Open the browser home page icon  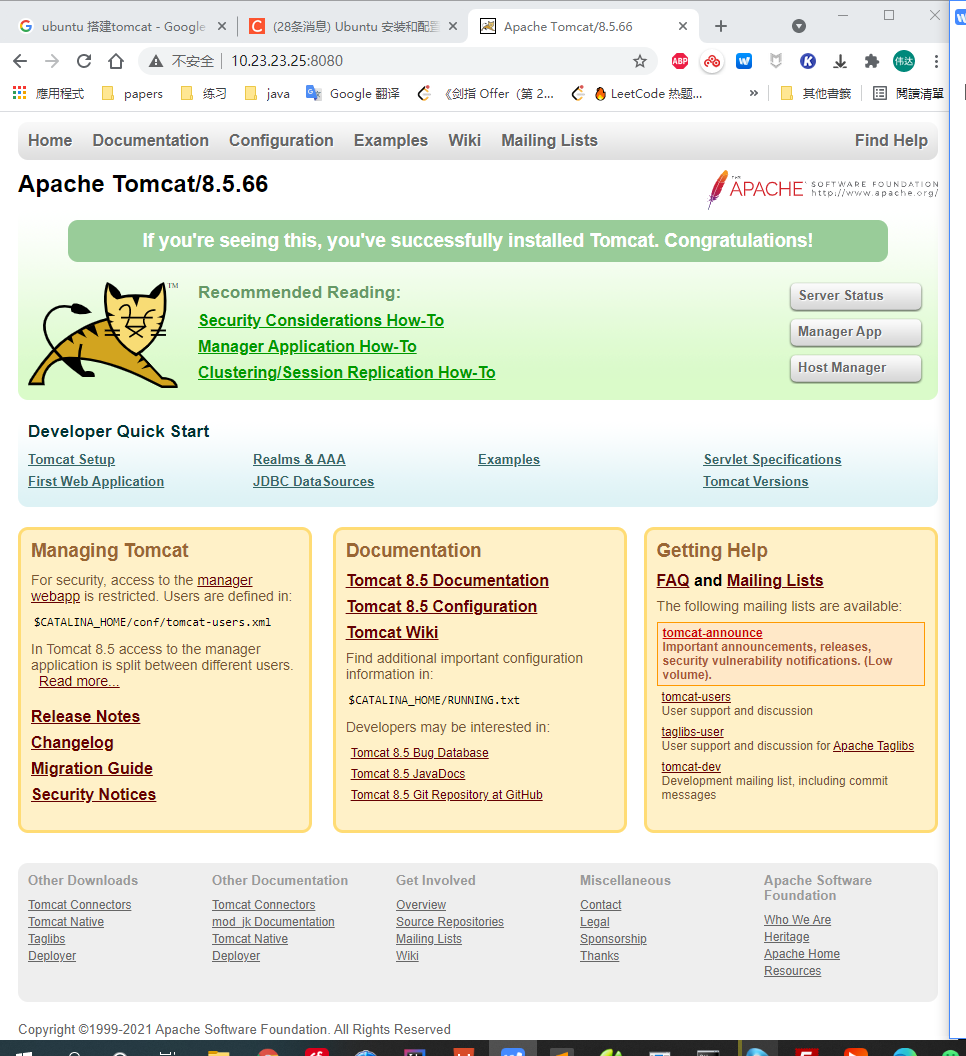tap(116, 61)
